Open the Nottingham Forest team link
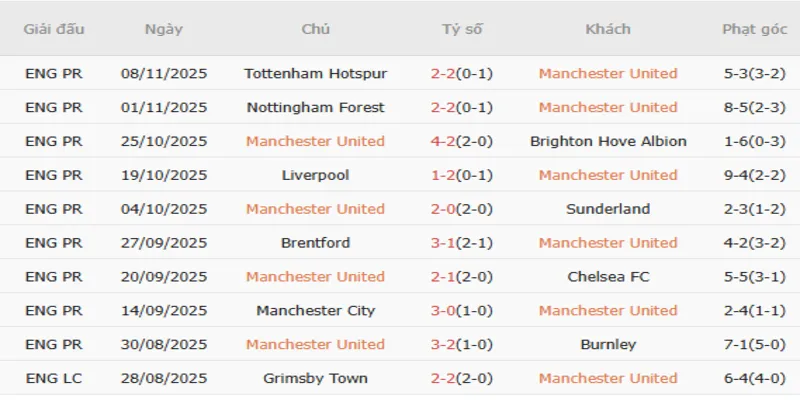800x400 pixels. pyautogui.click(x=315, y=107)
